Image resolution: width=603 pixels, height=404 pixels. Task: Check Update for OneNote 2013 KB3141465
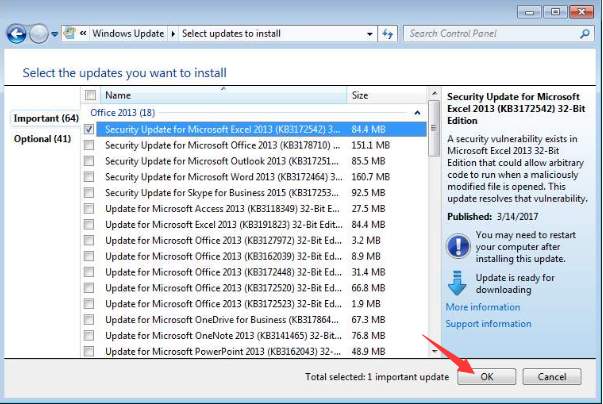tap(89, 335)
